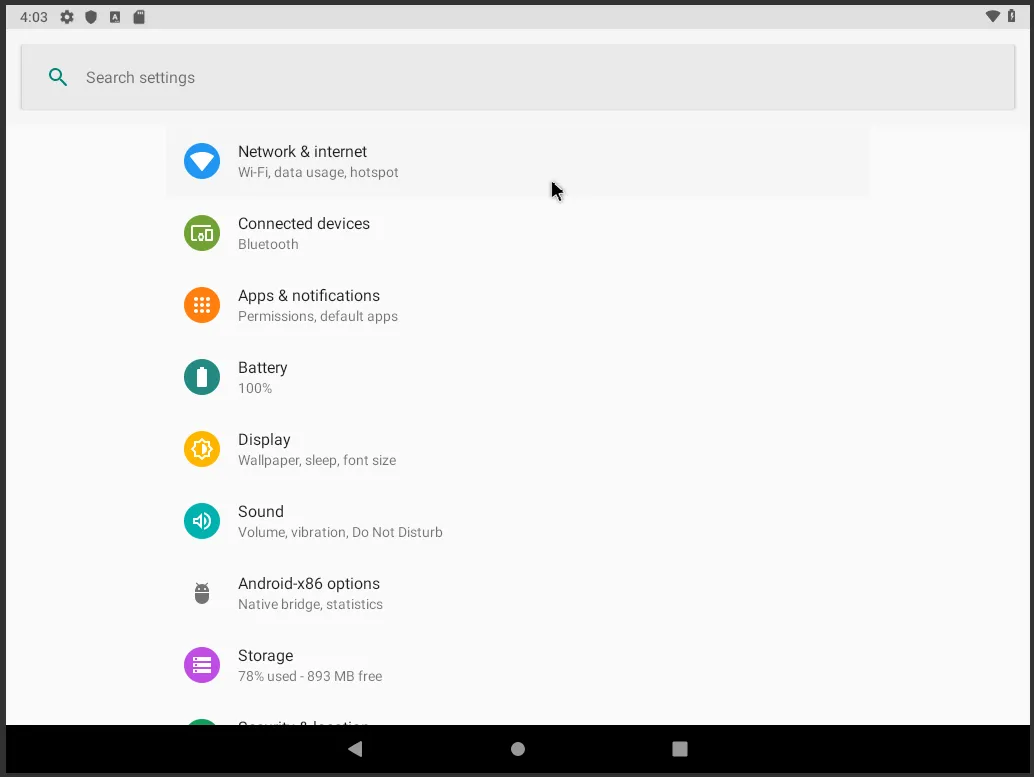1034x777 pixels.
Task: Open Apps & notifications settings
Action: click(518, 305)
